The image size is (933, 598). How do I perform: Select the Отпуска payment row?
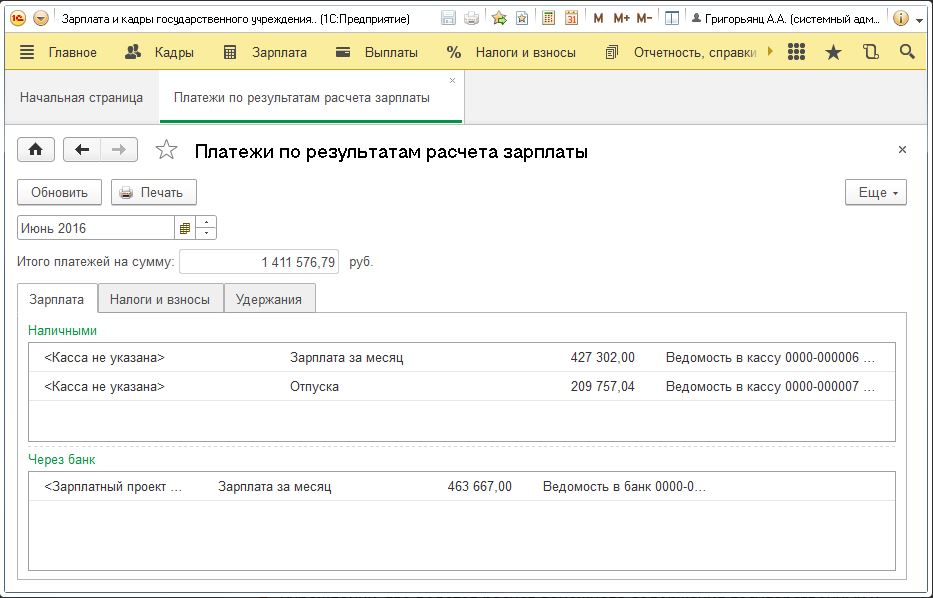(314, 386)
